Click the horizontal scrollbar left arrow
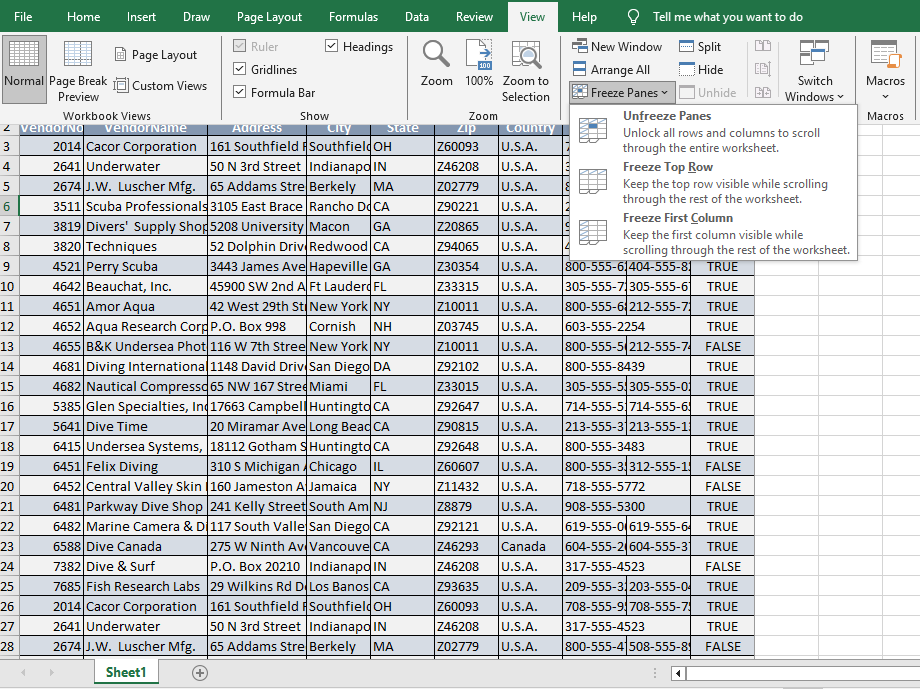This screenshot has height=689, width=920. tap(678, 673)
